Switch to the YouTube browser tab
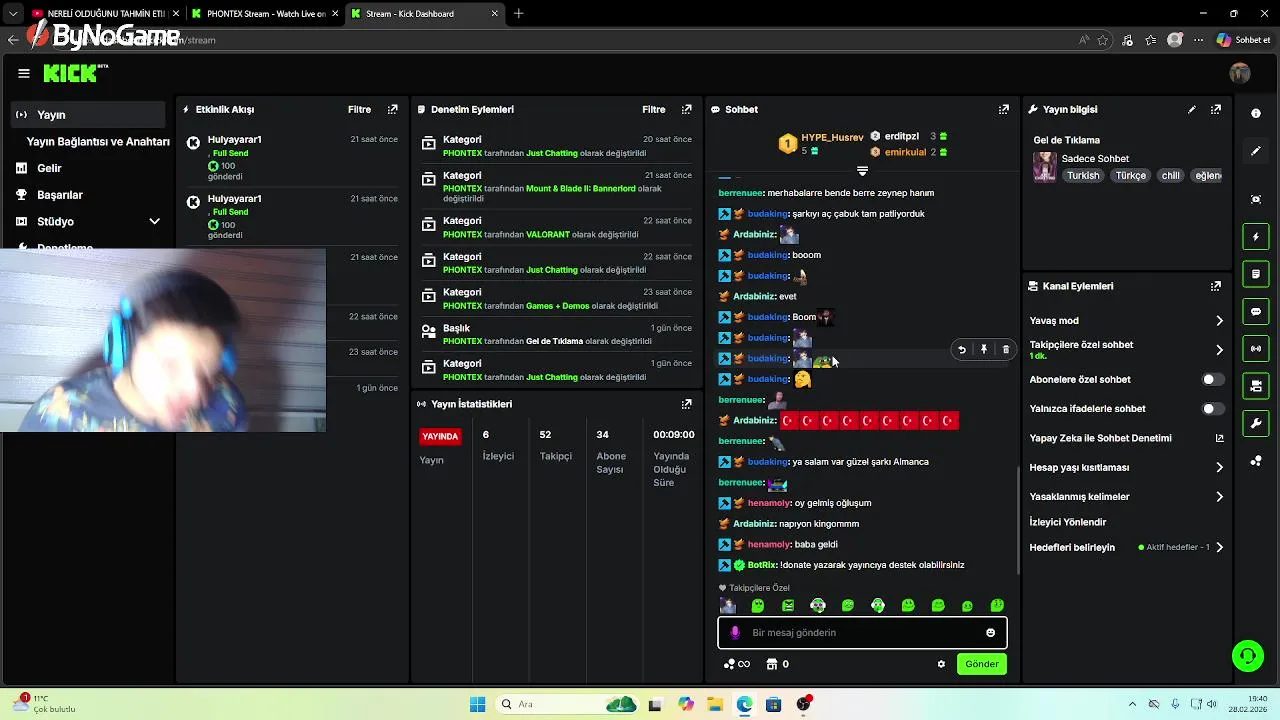The width and height of the screenshot is (1280, 720). point(103,14)
